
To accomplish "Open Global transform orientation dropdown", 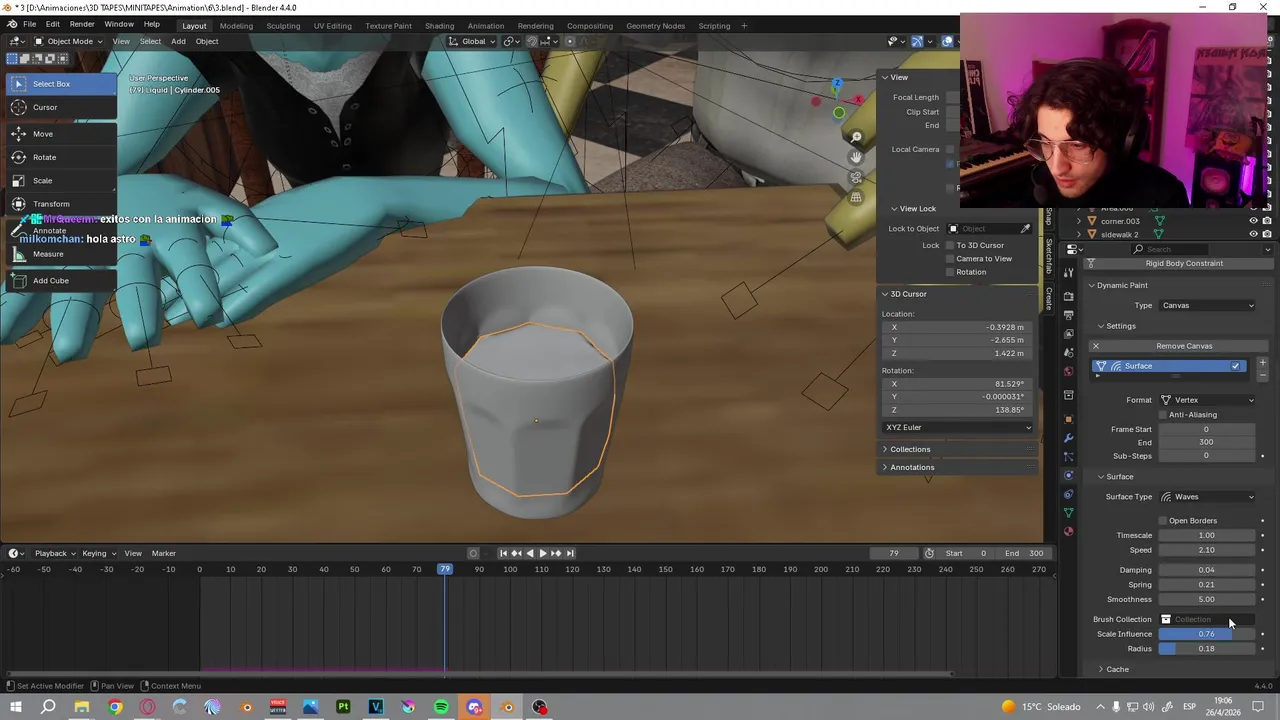I will click(x=473, y=41).
